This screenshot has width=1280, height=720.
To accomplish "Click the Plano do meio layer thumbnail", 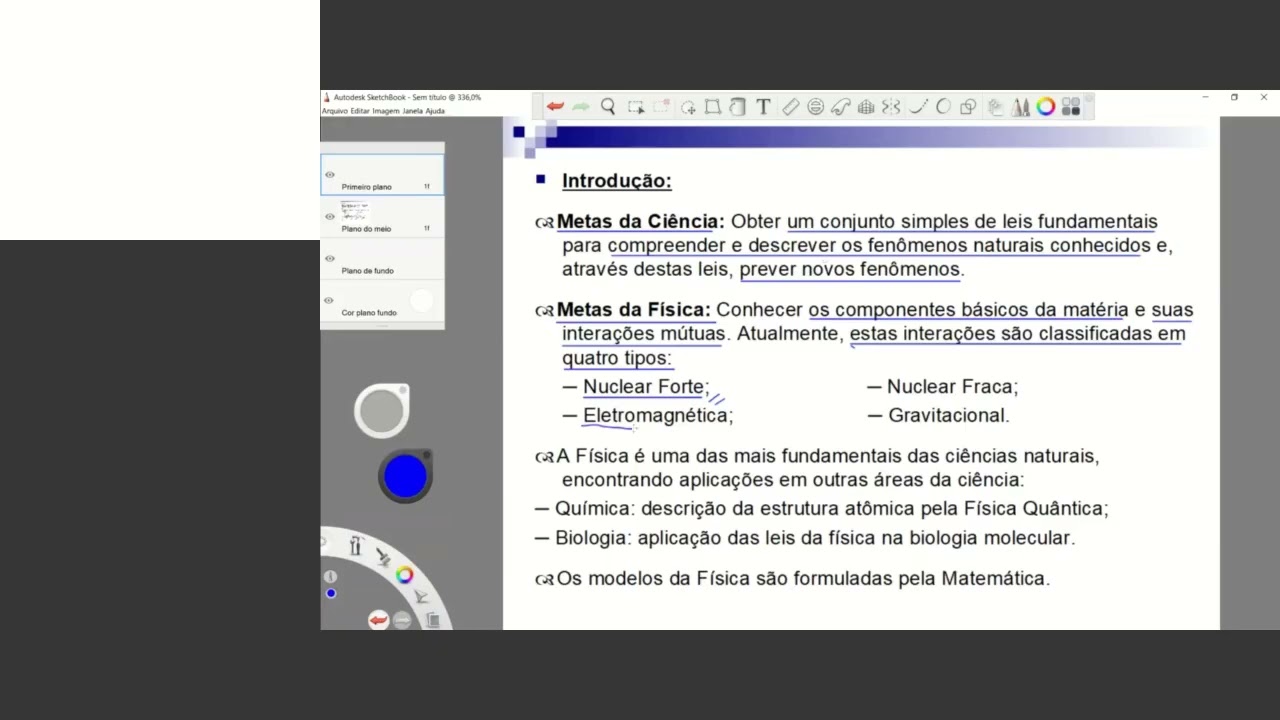I will (x=355, y=211).
